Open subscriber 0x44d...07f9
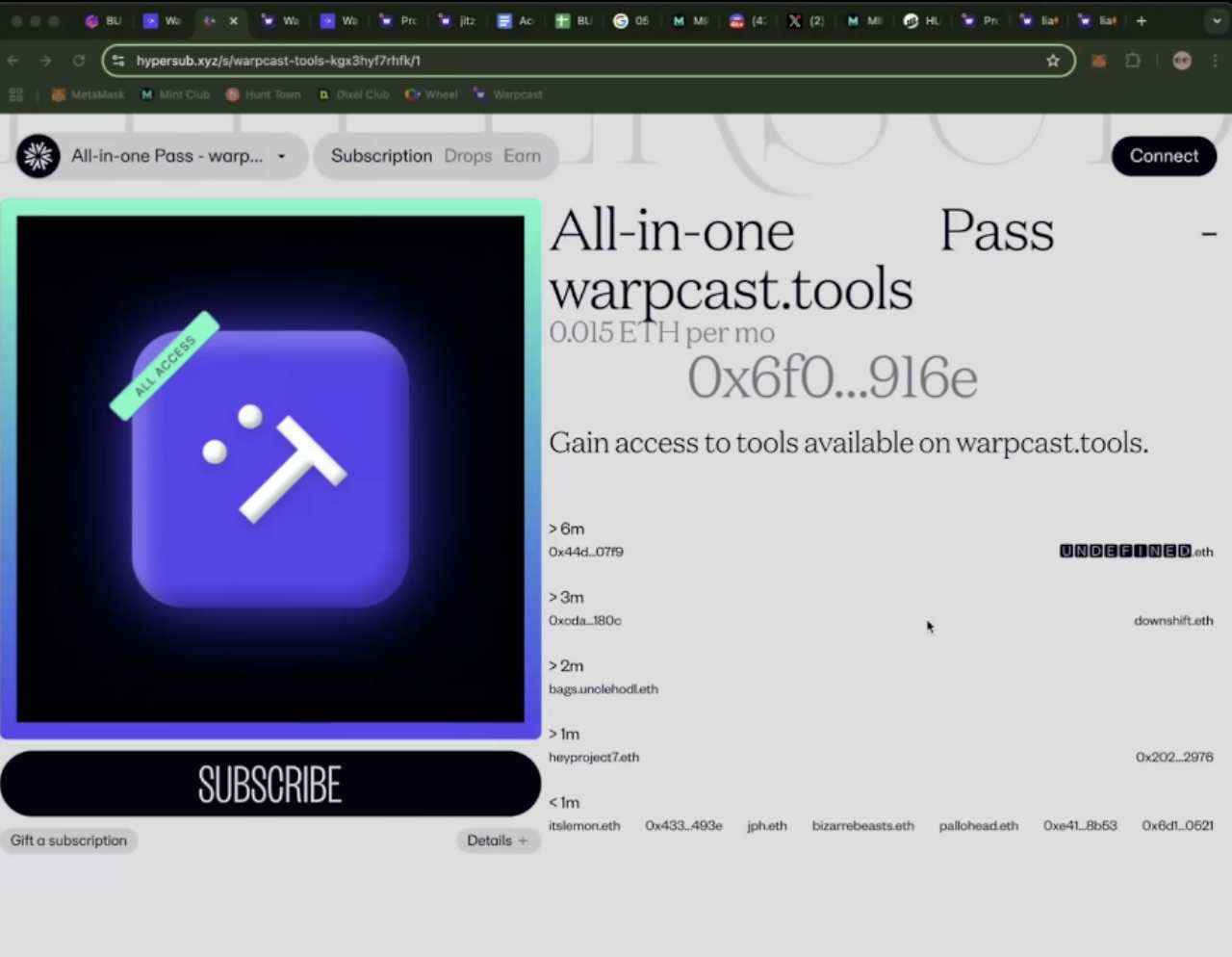 [x=586, y=552]
